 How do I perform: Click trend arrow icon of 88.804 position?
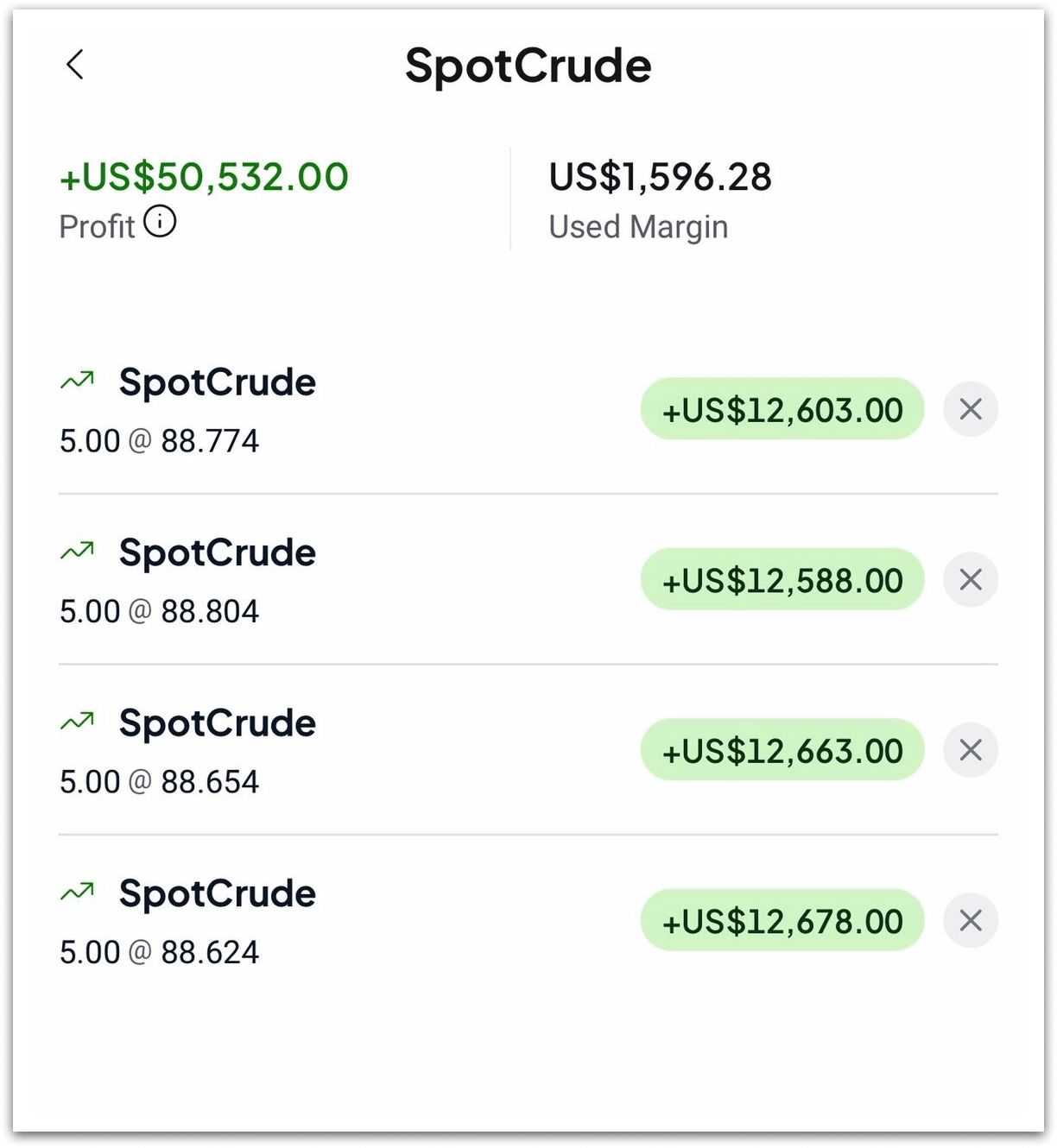pyautogui.click(x=78, y=551)
